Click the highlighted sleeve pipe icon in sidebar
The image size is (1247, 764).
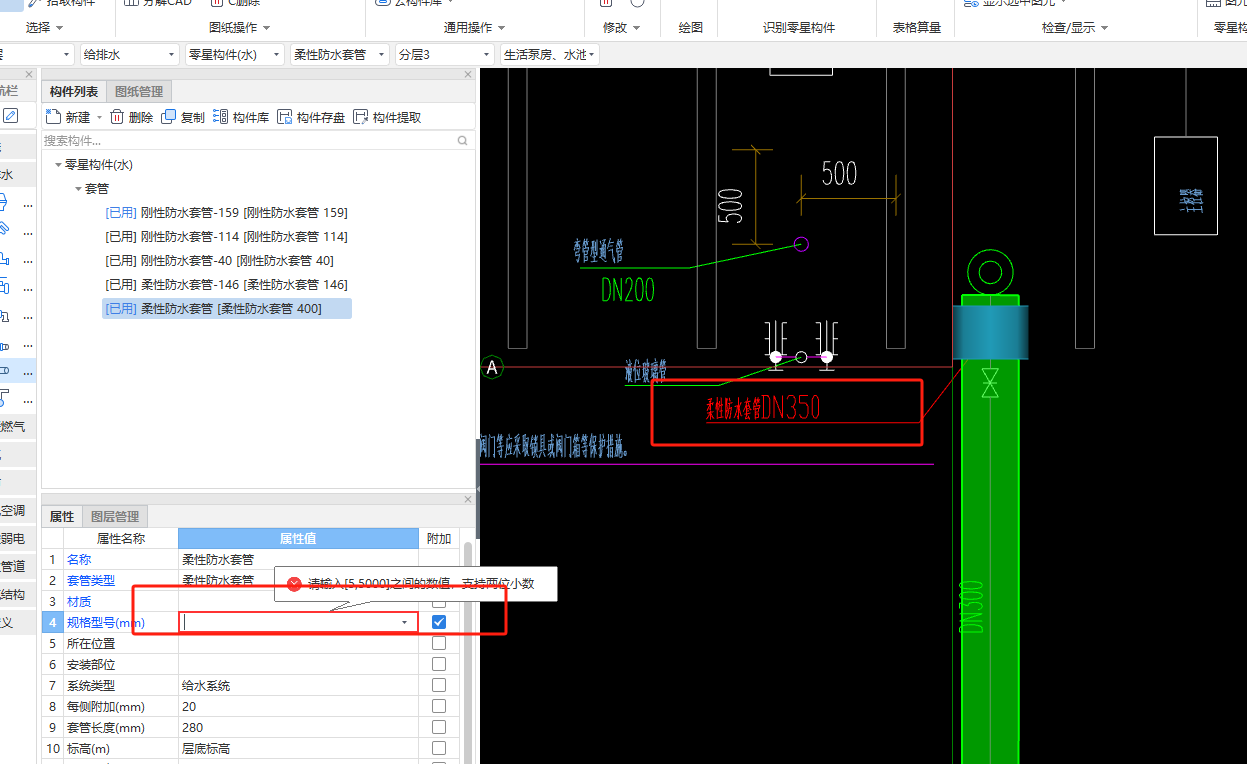tap(5, 371)
